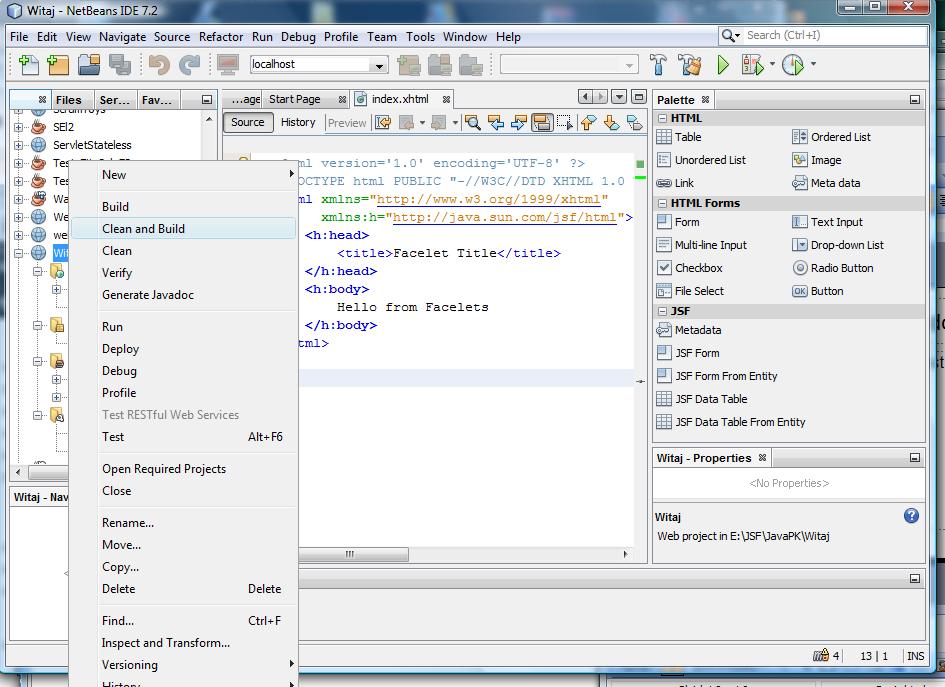Expand the ServletStateless project node
This screenshot has width=945, height=687.
click(x=19, y=145)
